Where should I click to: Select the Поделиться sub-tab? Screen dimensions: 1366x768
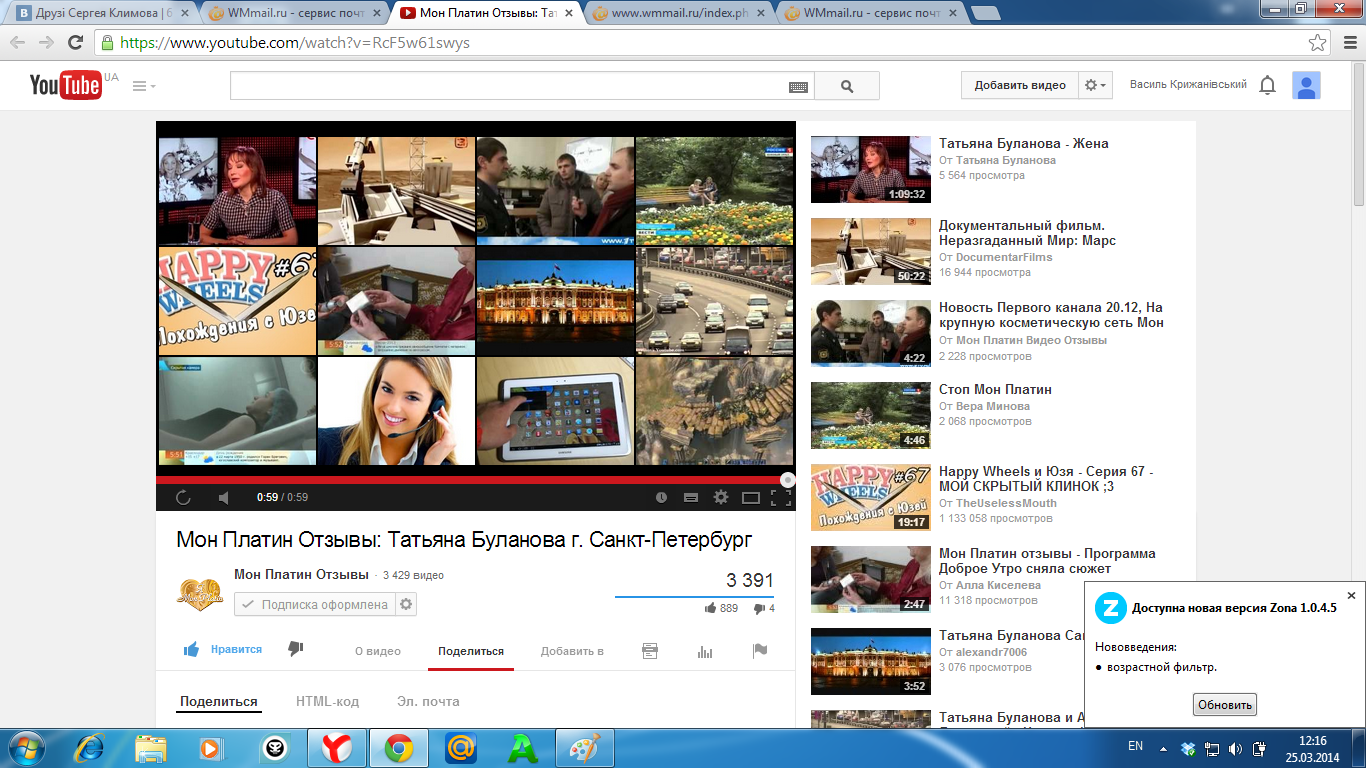[219, 702]
